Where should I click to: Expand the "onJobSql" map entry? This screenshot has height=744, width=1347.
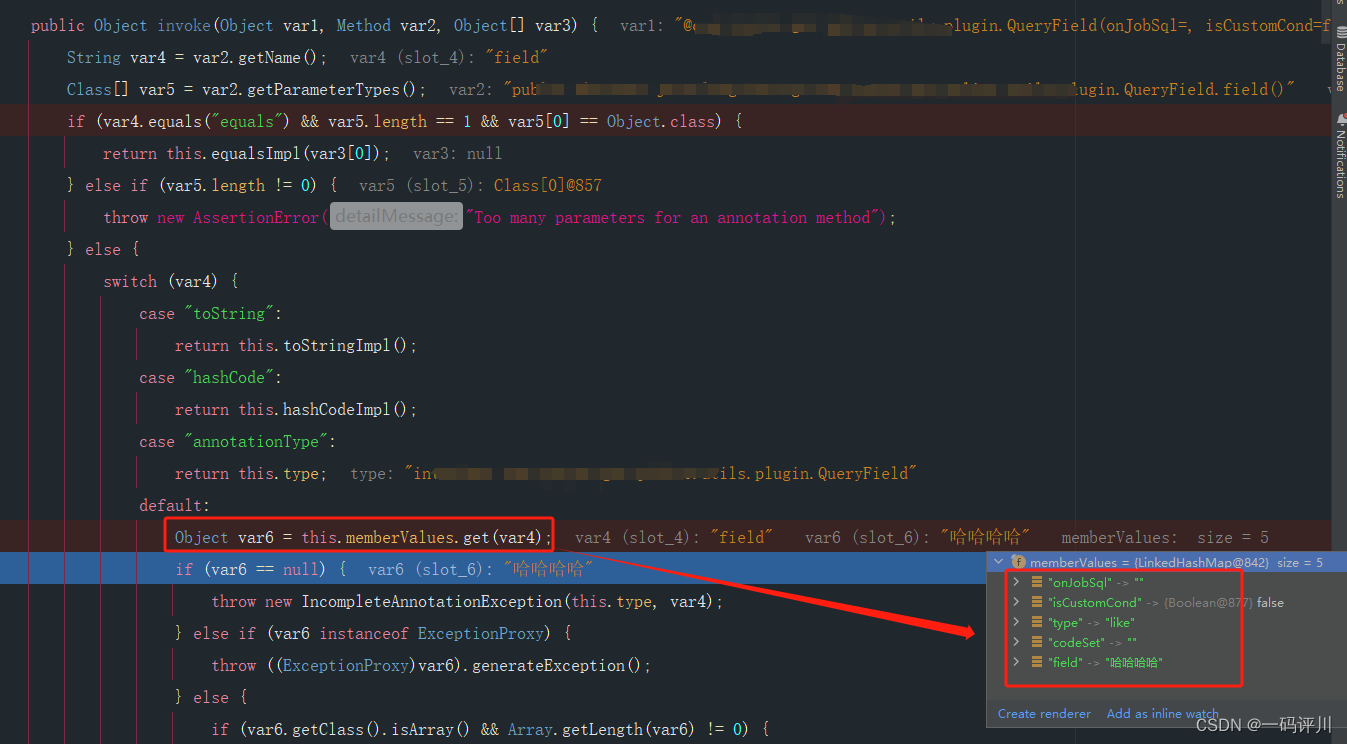click(x=1016, y=582)
